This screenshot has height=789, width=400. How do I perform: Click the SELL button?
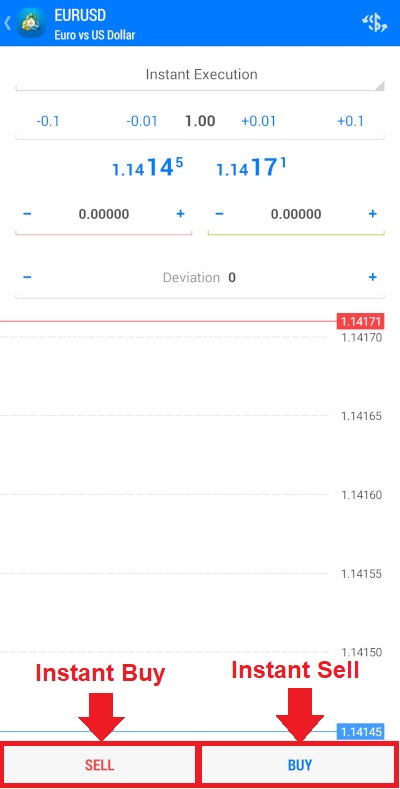[x=99, y=765]
